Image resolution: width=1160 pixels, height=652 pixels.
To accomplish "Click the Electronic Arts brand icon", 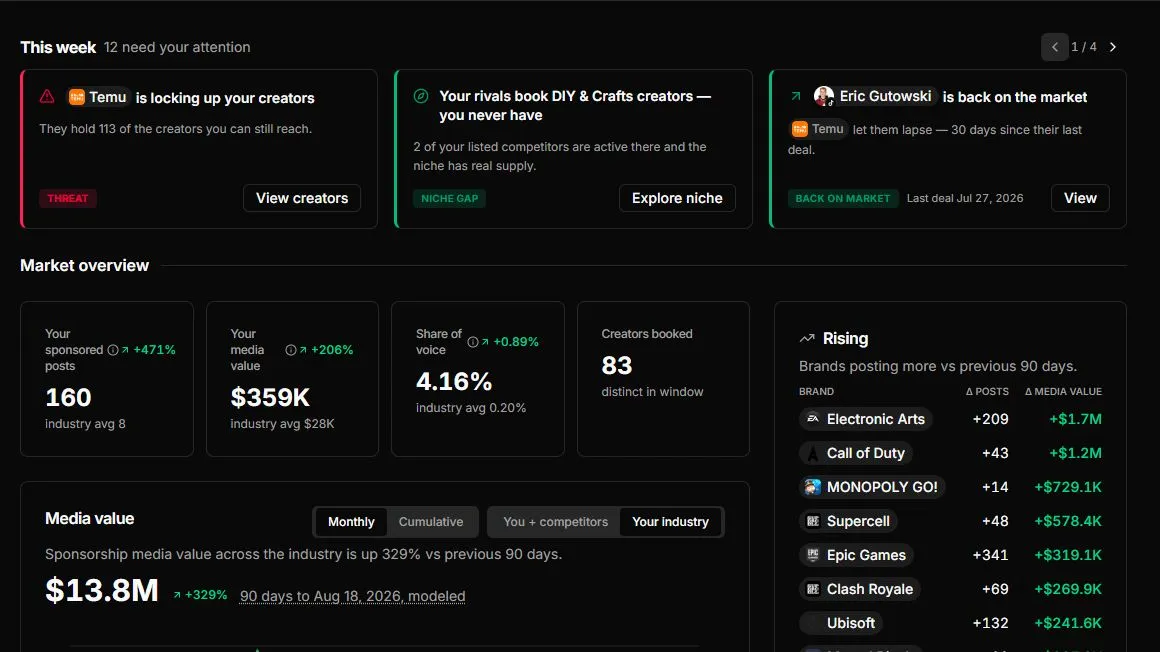I will coord(813,419).
